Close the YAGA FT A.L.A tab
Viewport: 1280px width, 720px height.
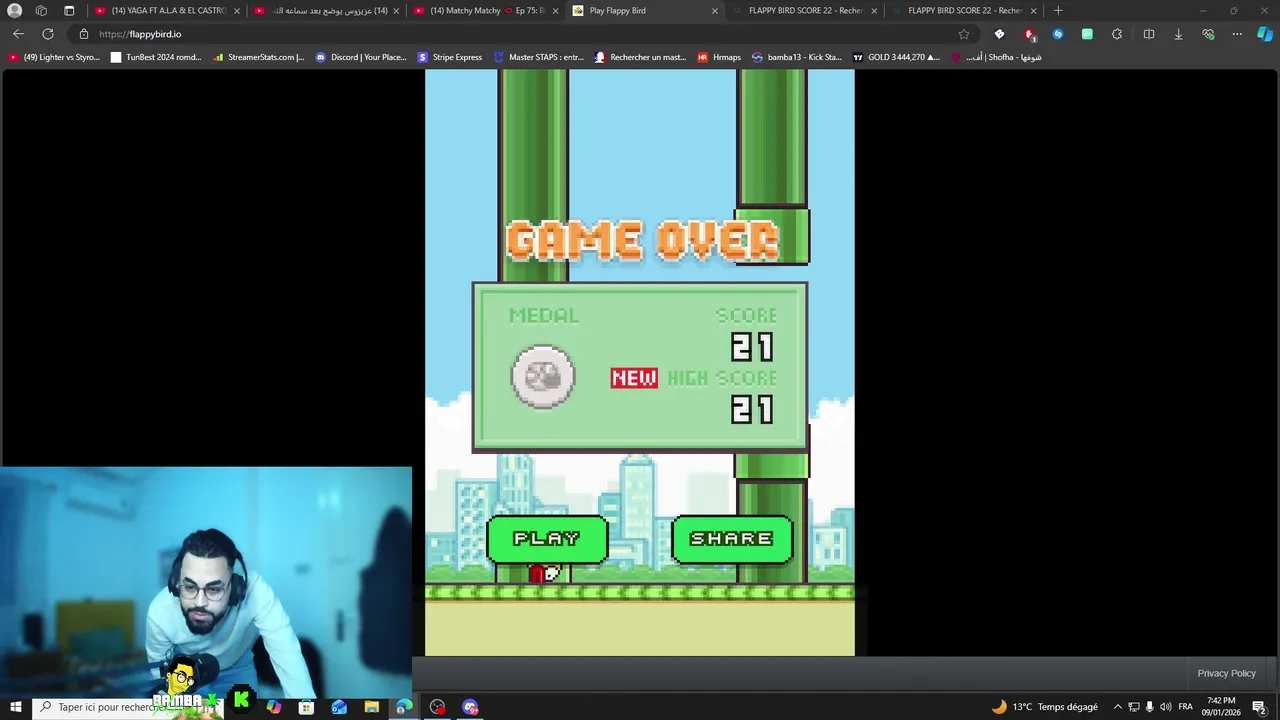pos(237,10)
